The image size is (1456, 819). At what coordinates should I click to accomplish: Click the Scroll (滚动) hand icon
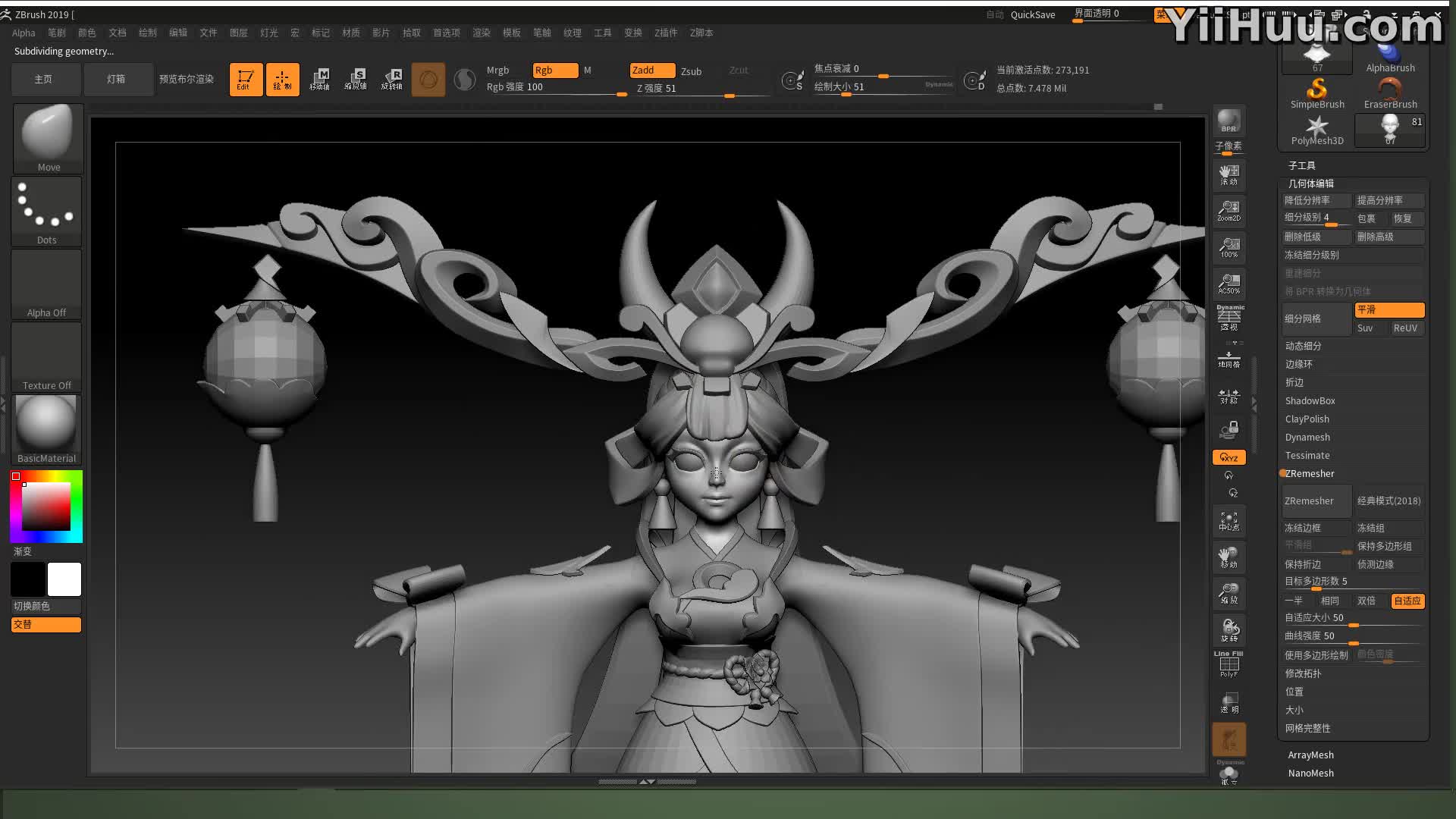tap(1228, 175)
